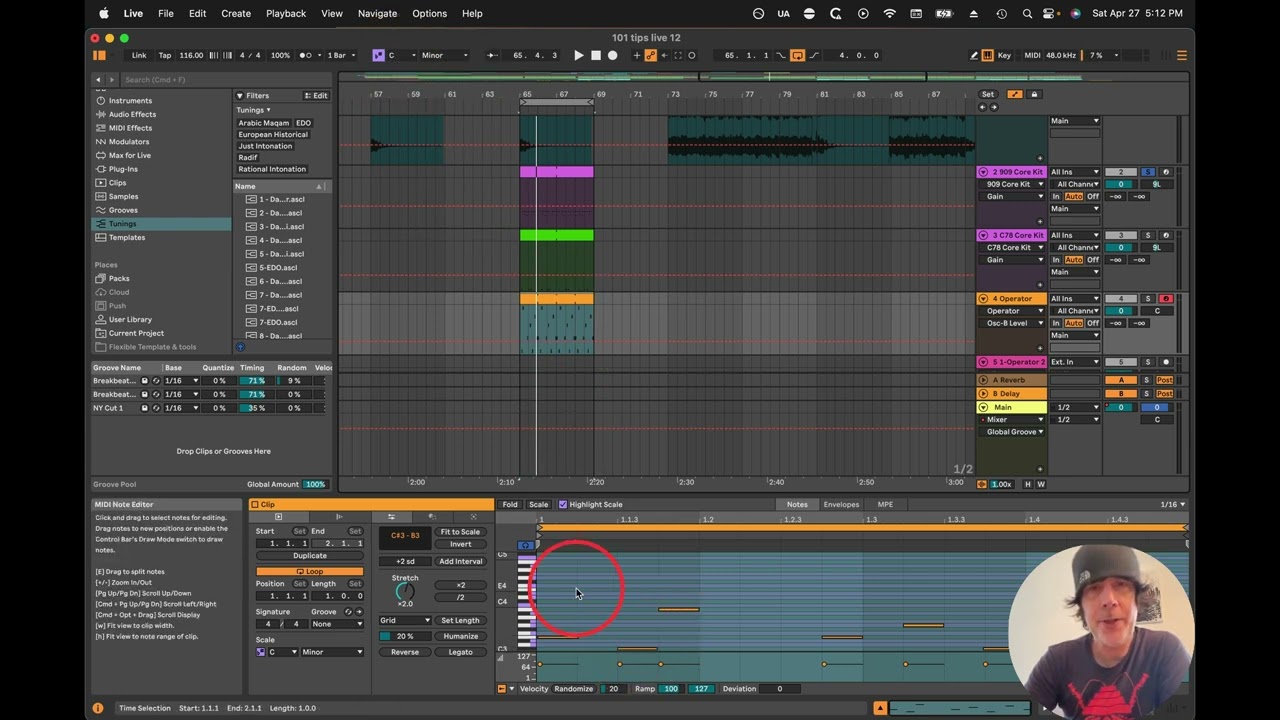Screen dimensions: 1280x720
Task: Toggle the Automation Mode icon next to Set
Action: pyautogui.click(x=1015, y=94)
